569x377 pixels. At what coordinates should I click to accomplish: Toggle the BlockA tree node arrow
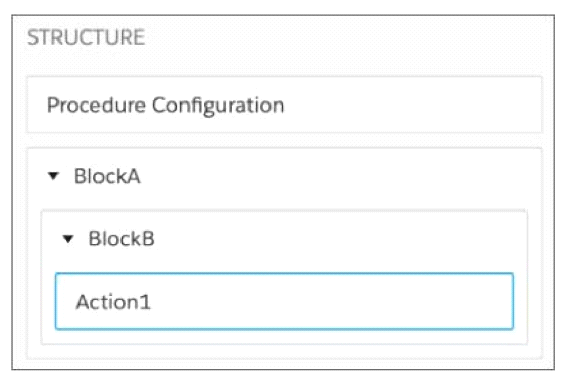point(53,176)
